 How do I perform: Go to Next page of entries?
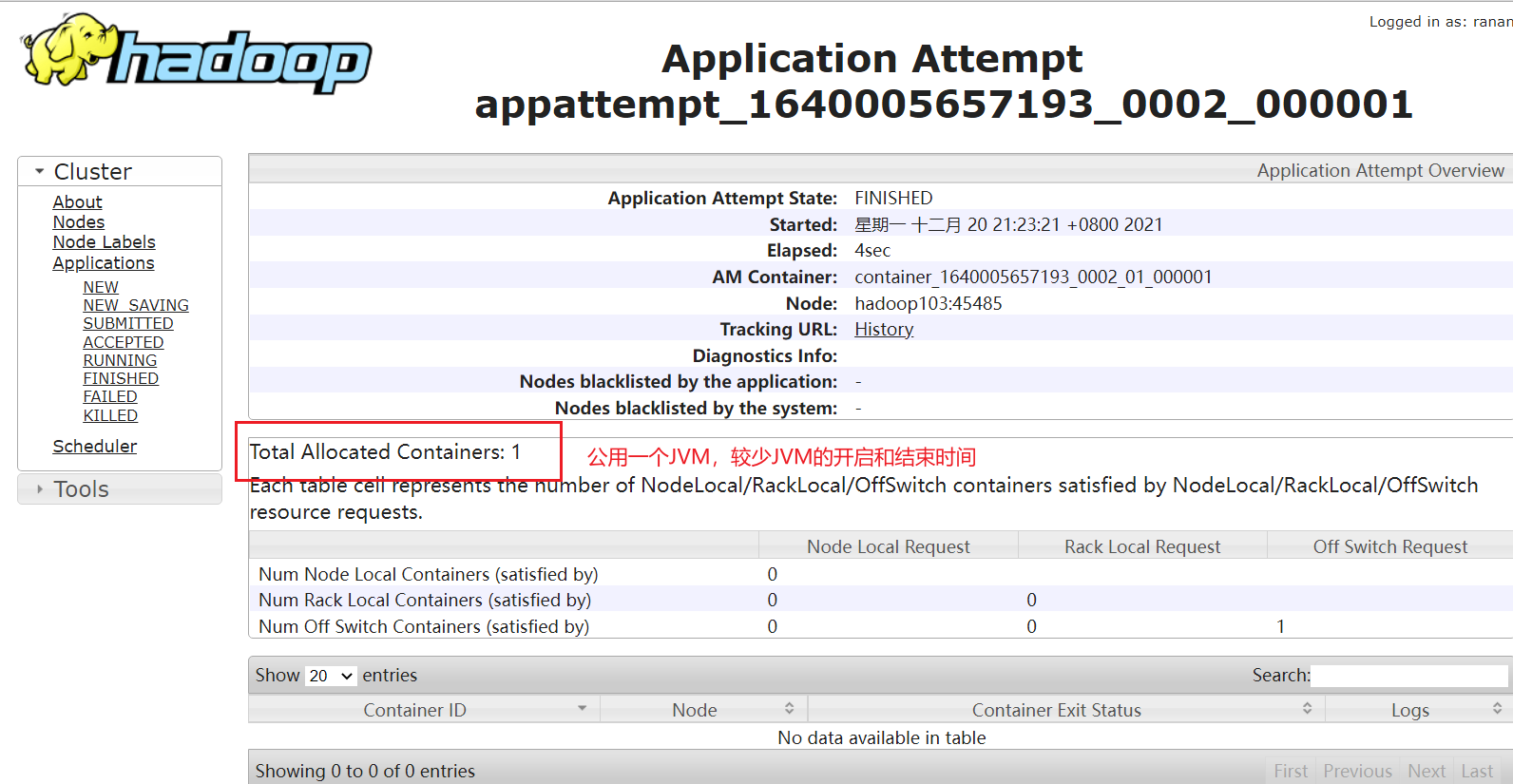click(x=1427, y=771)
